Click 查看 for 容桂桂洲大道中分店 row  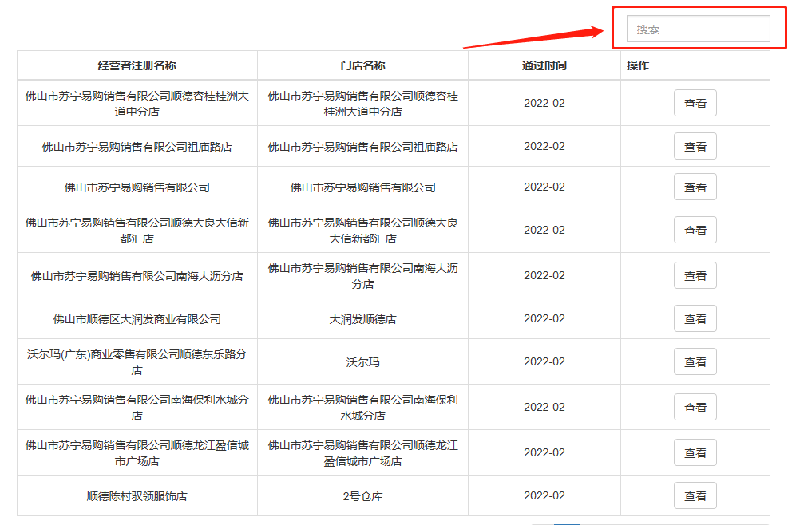(x=695, y=103)
